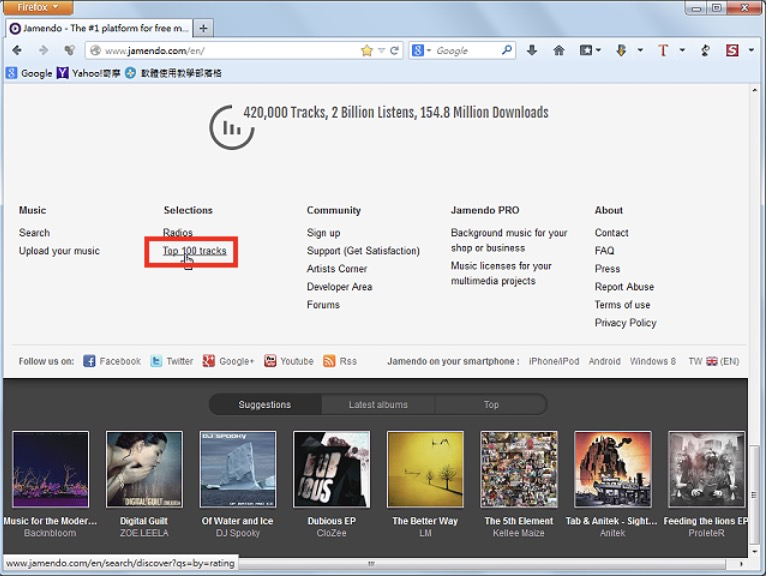Bookmark page with the star icon

[366, 50]
